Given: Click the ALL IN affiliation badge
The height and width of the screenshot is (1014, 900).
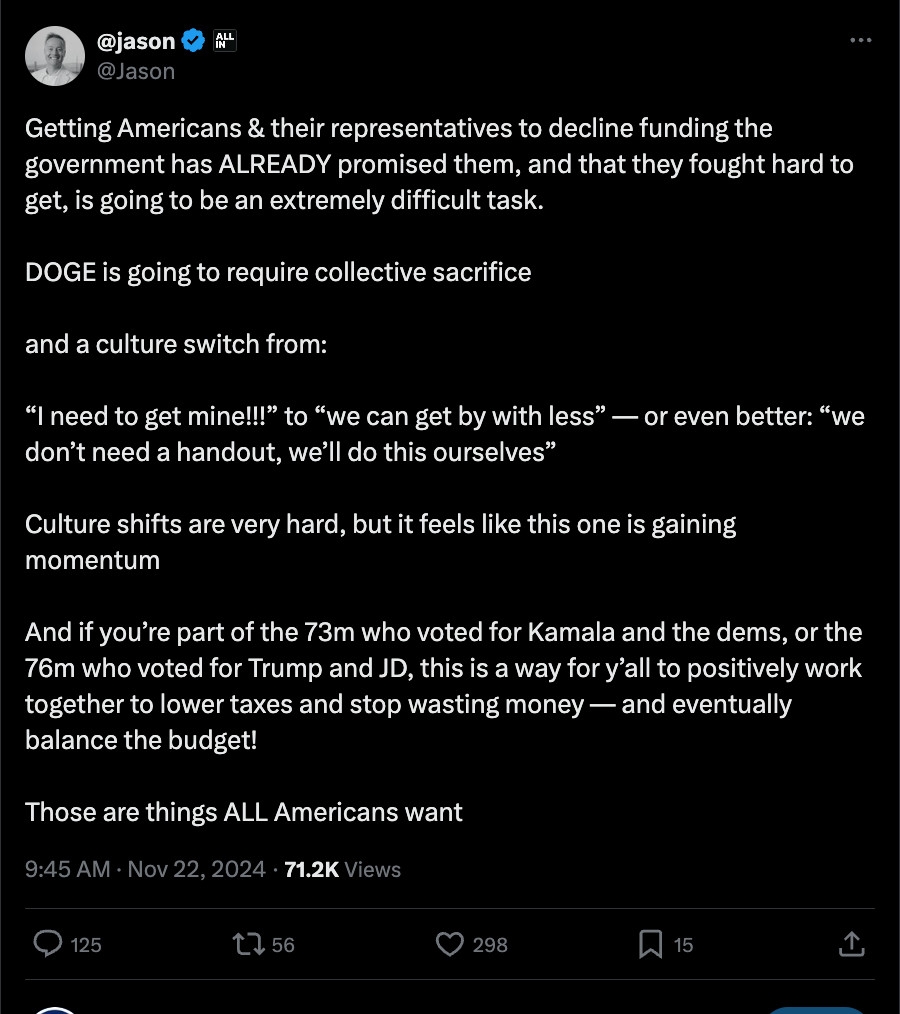Looking at the screenshot, I should click(x=225, y=41).
